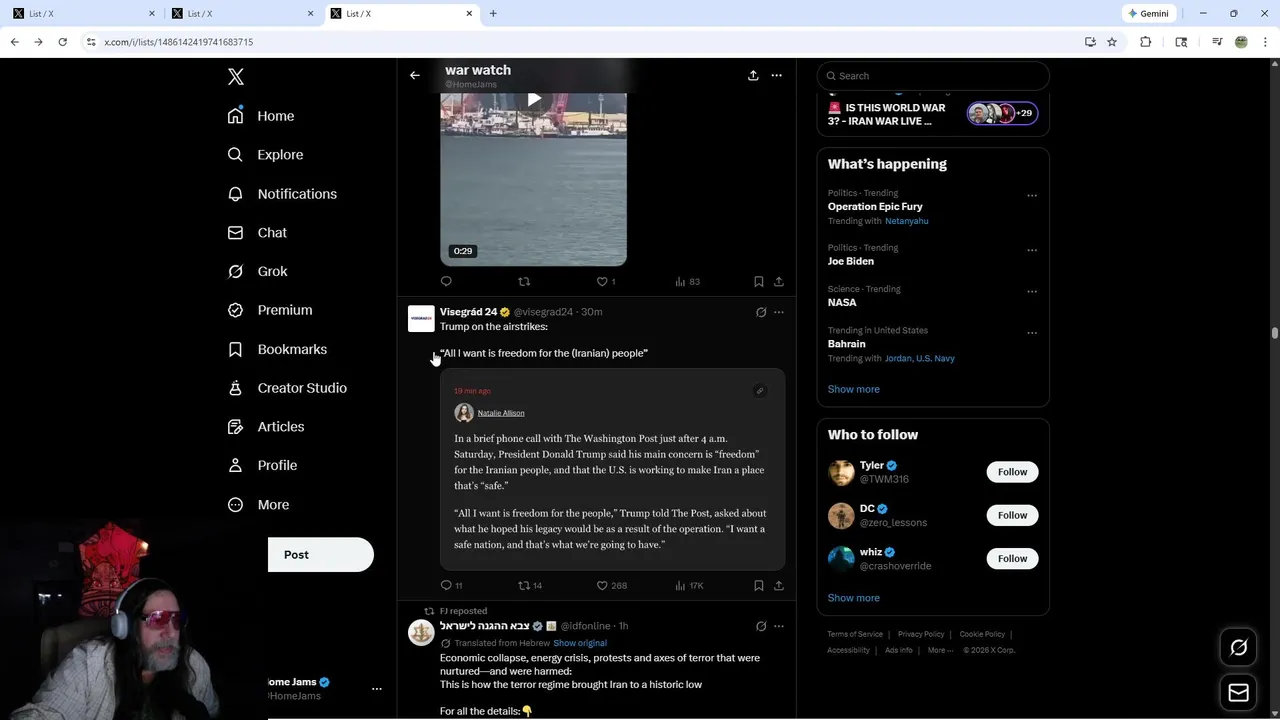Viewport: 1280px width, 720px height.
Task: Click the X logo in sidebar
Action: [x=236, y=77]
